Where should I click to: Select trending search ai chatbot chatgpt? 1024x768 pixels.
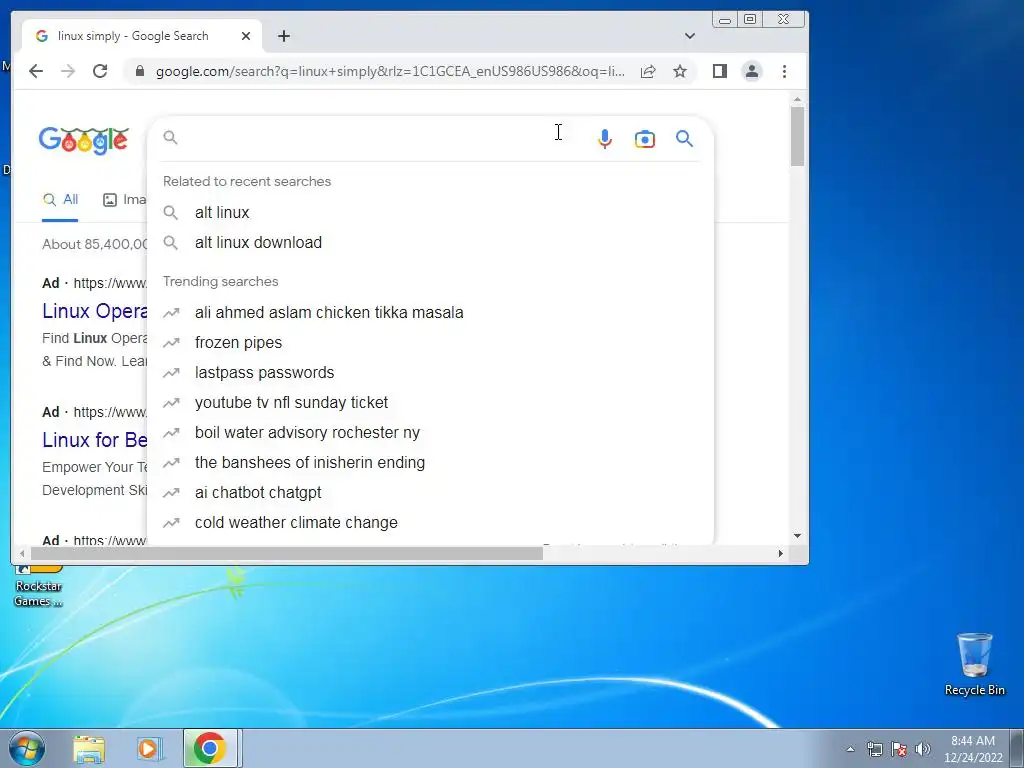click(x=430, y=492)
